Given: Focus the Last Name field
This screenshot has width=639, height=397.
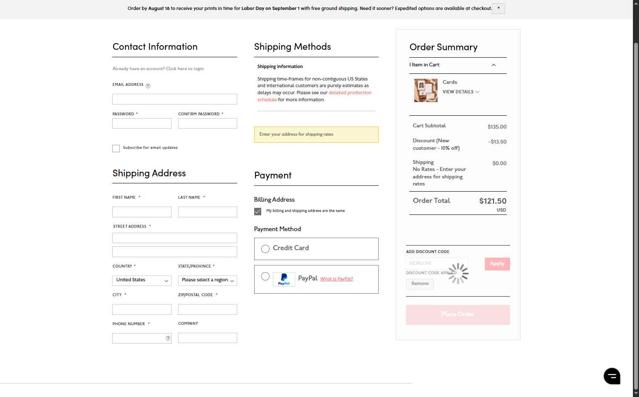Looking at the screenshot, I should coord(207,212).
